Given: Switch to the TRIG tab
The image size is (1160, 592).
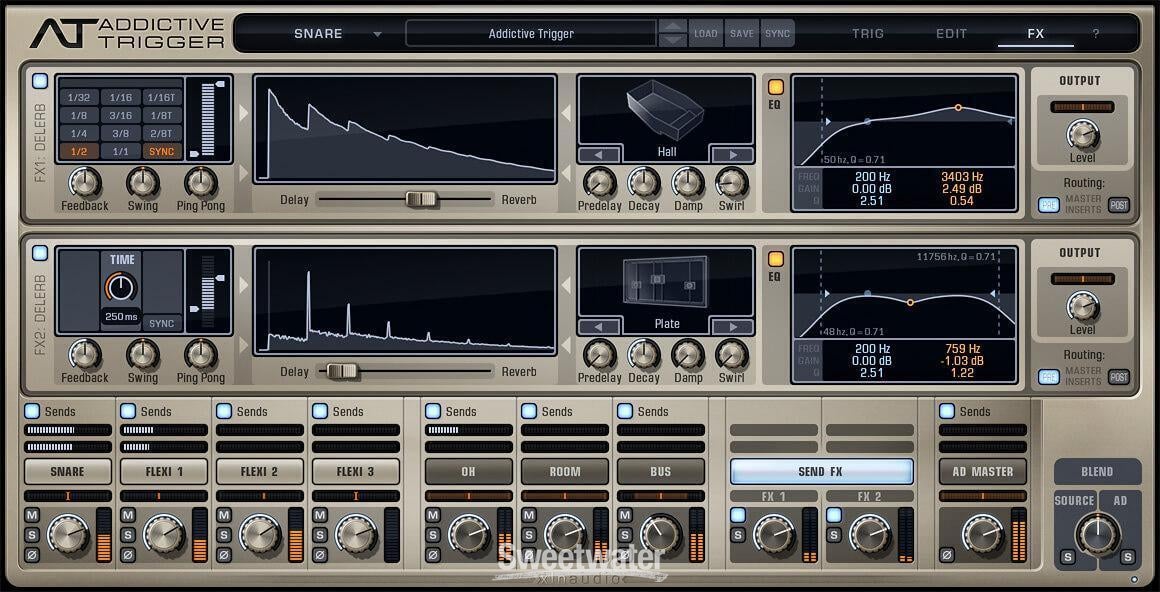Looking at the screenshot, I should click(866, 33).
